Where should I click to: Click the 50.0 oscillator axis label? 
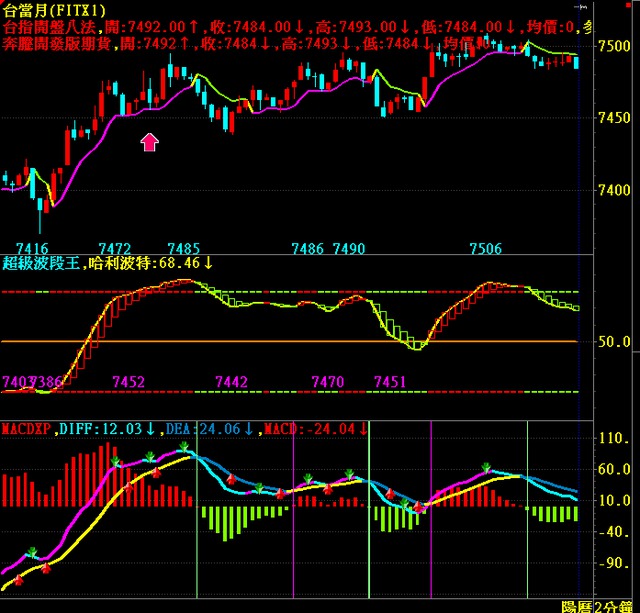pyautogui.click(x=614, y=342)
